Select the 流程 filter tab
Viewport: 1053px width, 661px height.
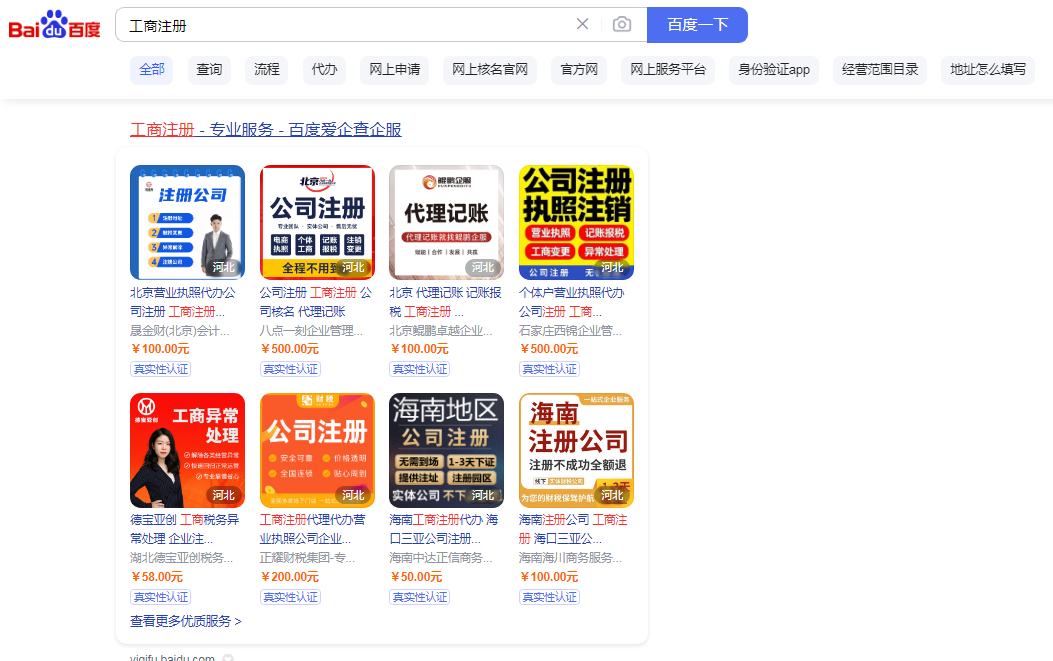(x=267, y=70)
